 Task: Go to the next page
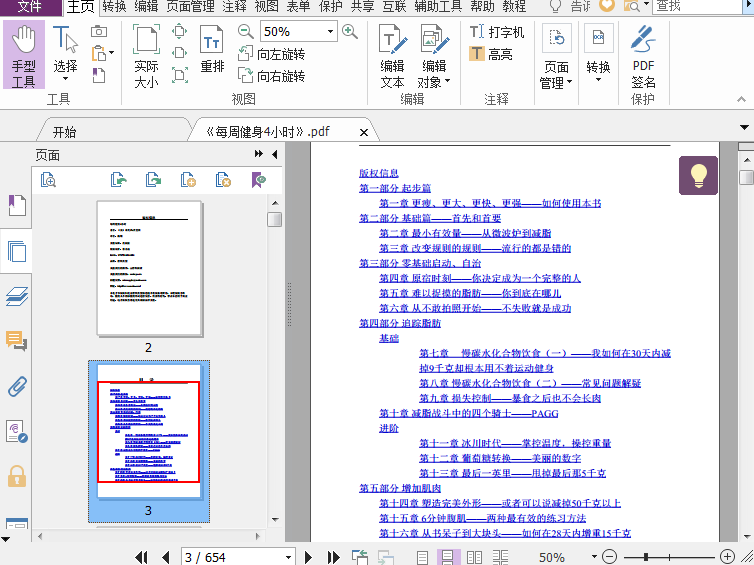point(309,557)
